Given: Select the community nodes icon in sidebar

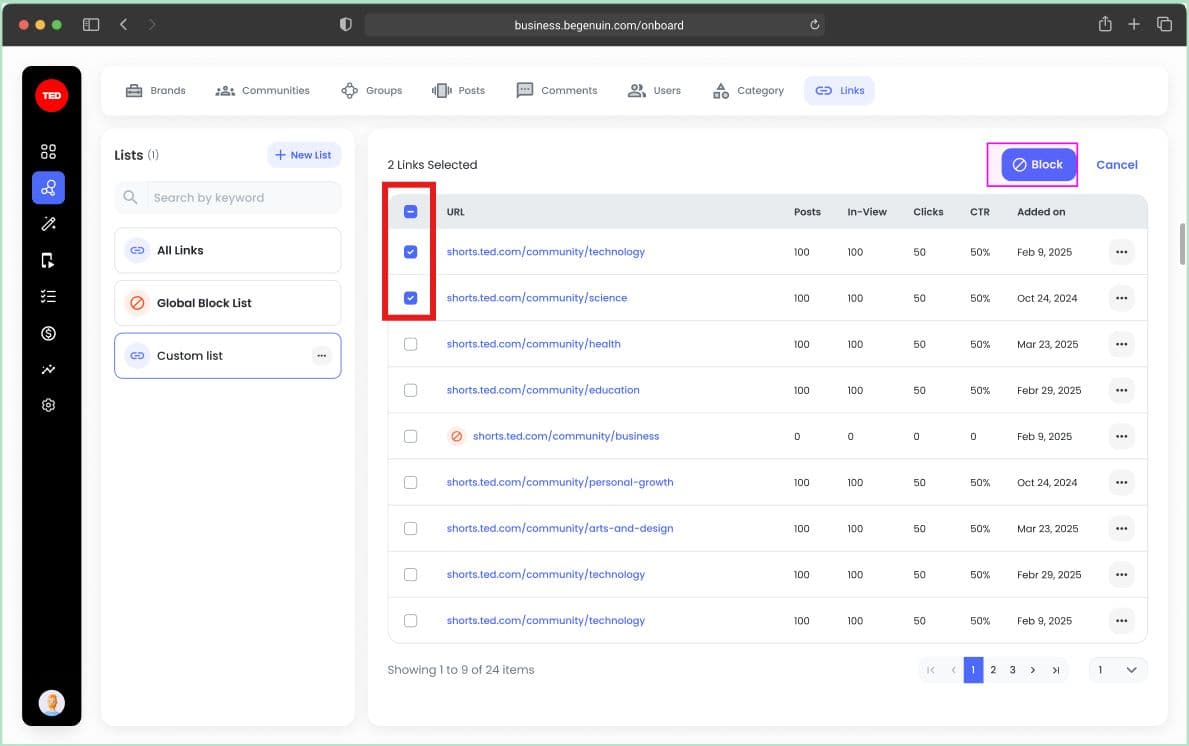Looking at the screenshot, I should click(49, 187).
